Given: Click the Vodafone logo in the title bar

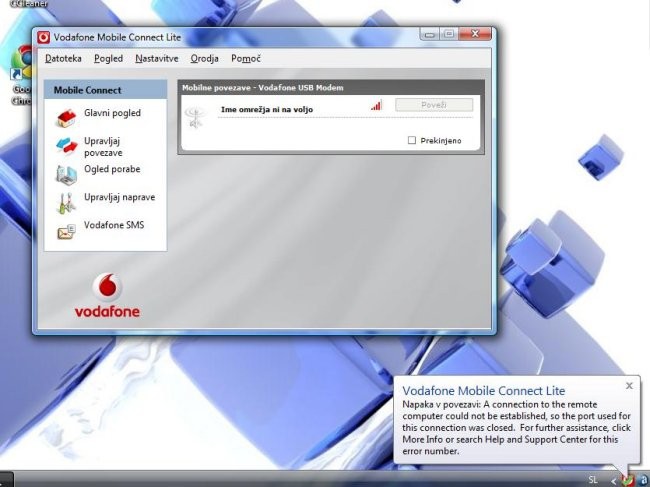Looking at the screenshot, I should (x=44, y=37).
